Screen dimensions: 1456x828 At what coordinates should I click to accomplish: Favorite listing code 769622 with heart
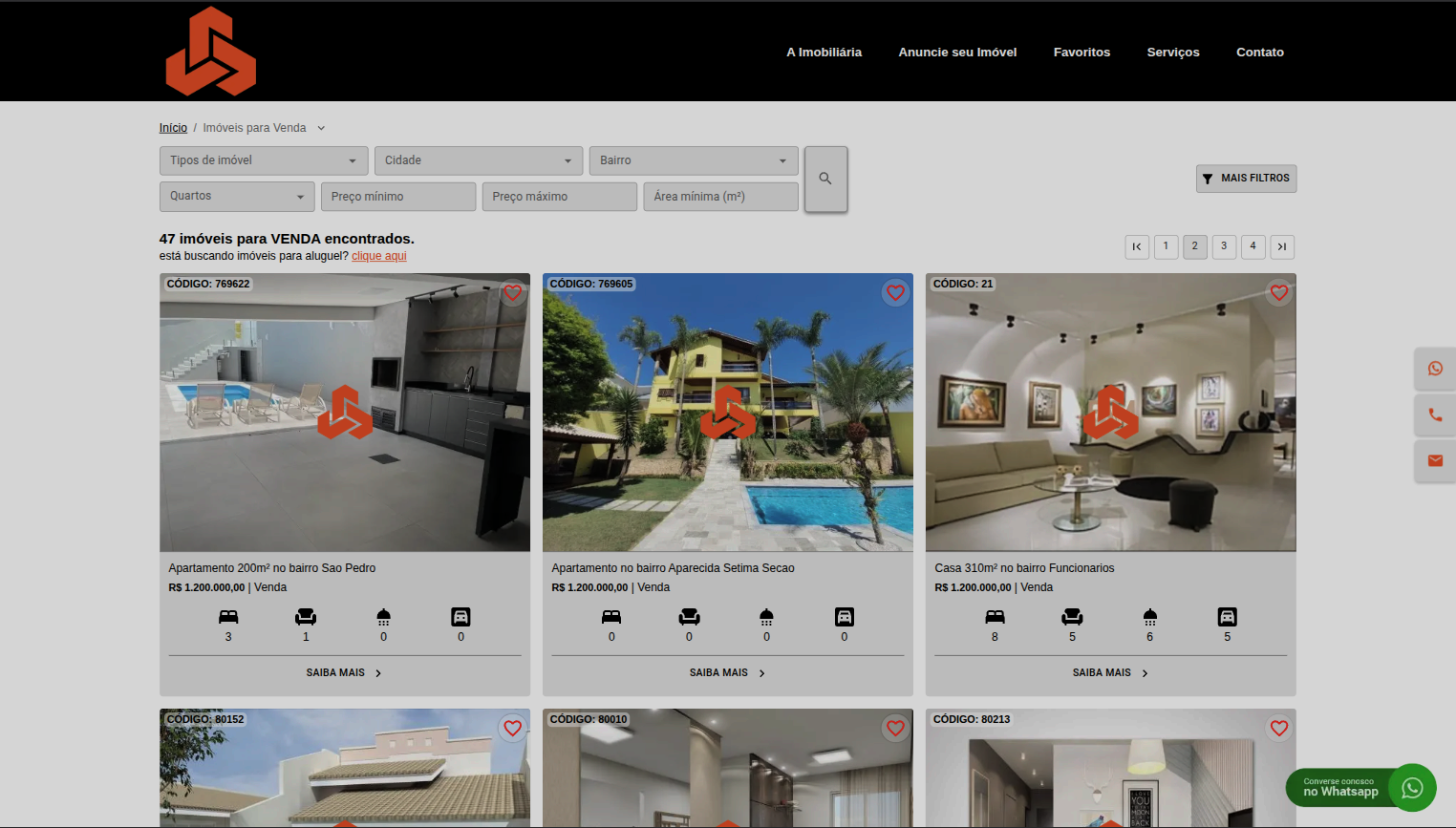tap(513, 293)
